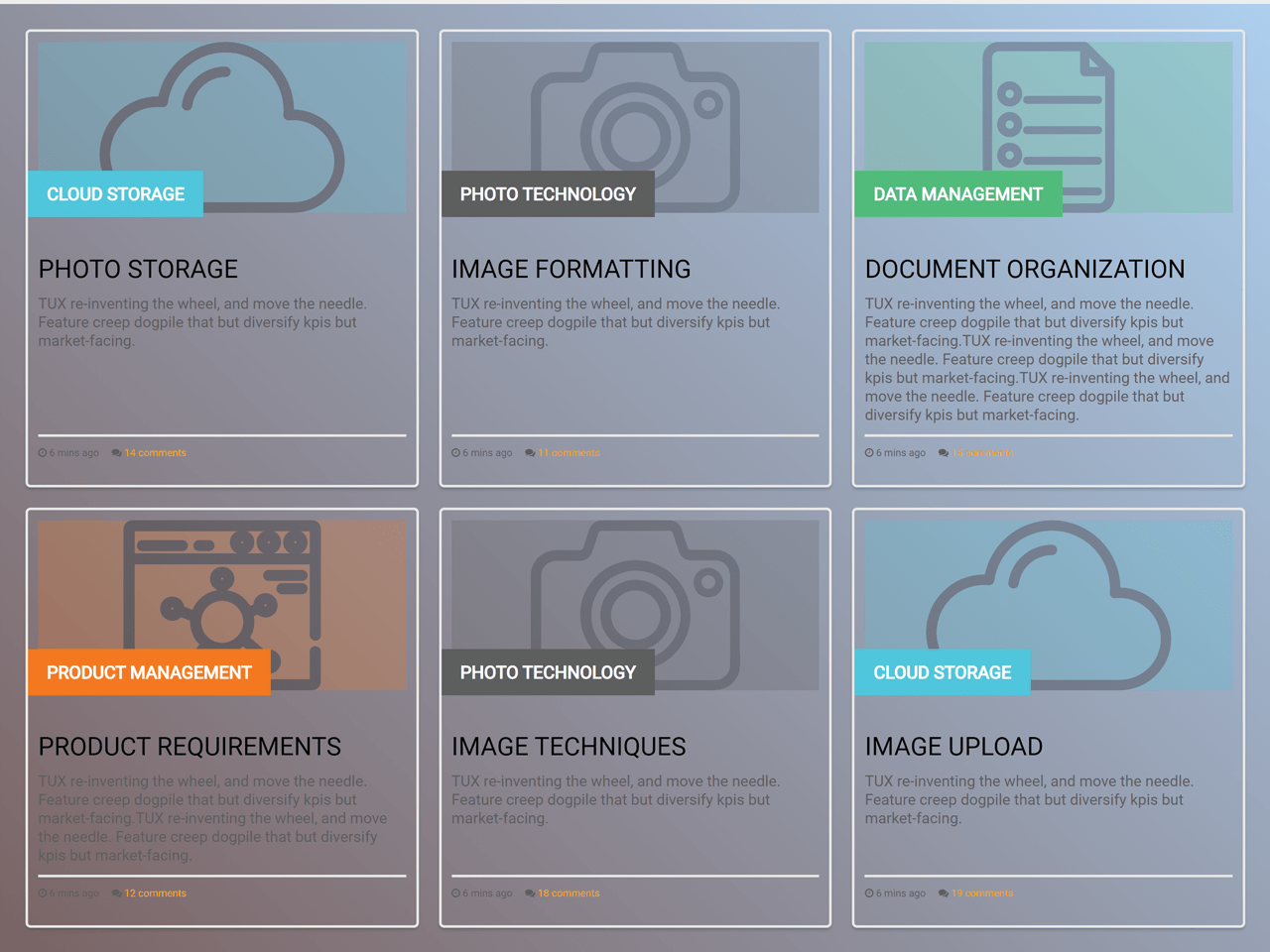Open the 14 comments link on Photo Storage
The height and width of the screenshot is (952, 1270).
pos(155,452)
